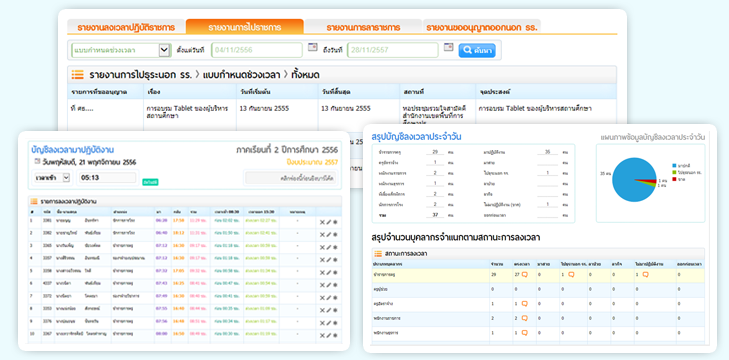
Task: Open gear settings for row 2 arriving 06:40
Action: pos(335,235)
